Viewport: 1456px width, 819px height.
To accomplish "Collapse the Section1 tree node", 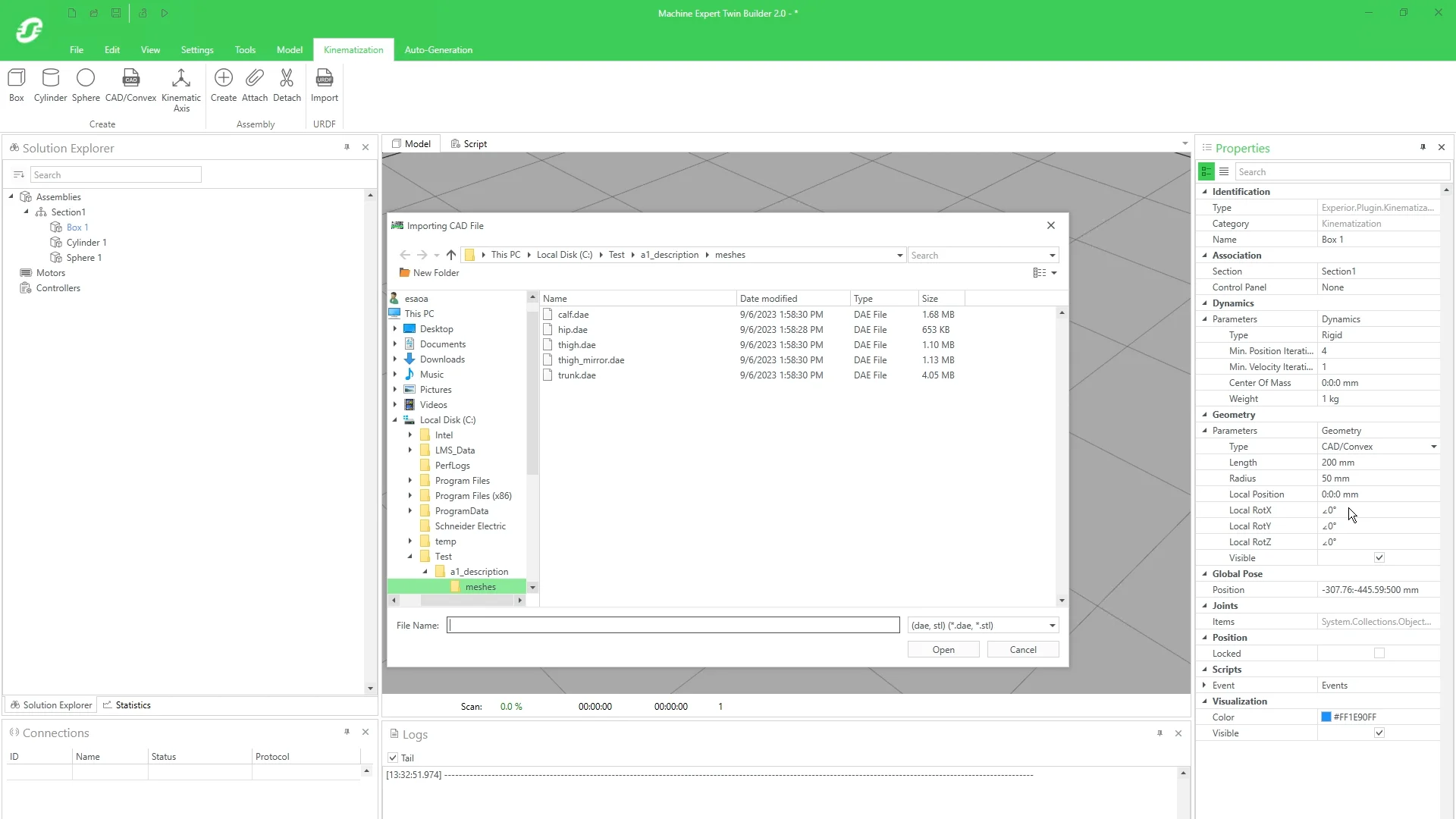I will click(x=27, y=212).
